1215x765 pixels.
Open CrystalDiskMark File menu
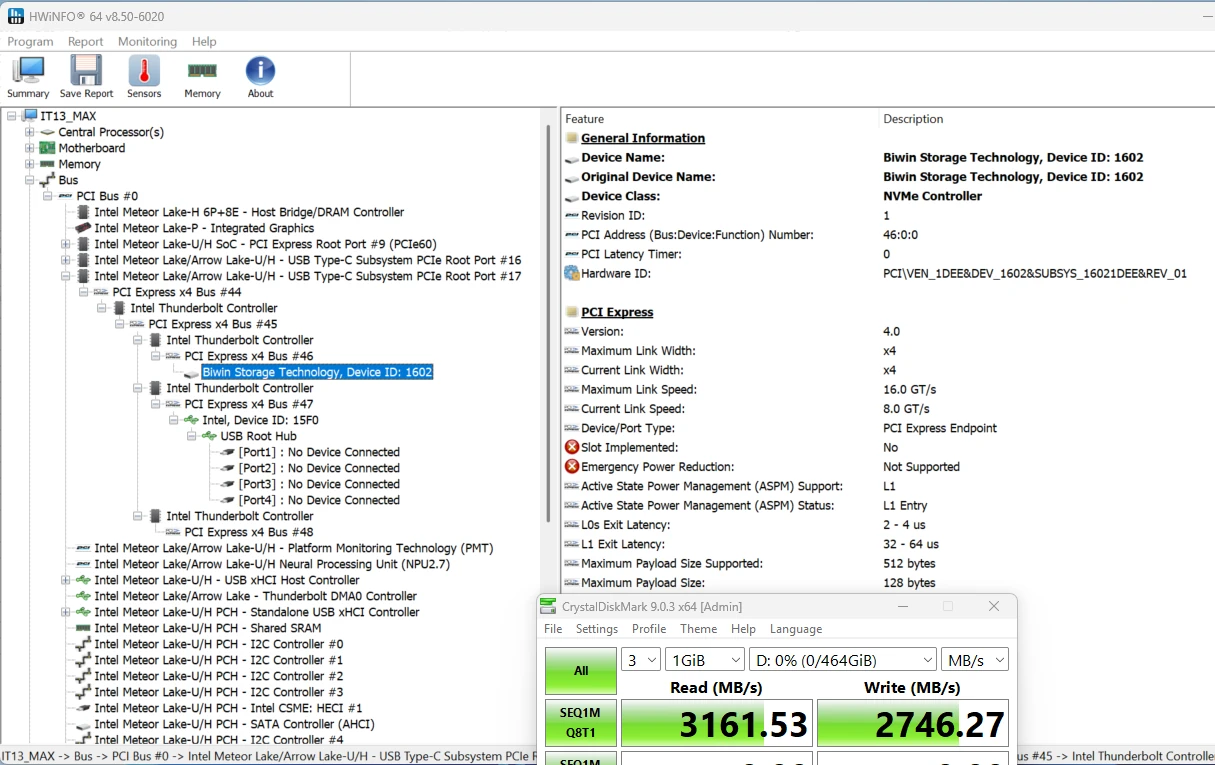click(x=553, y=629)
